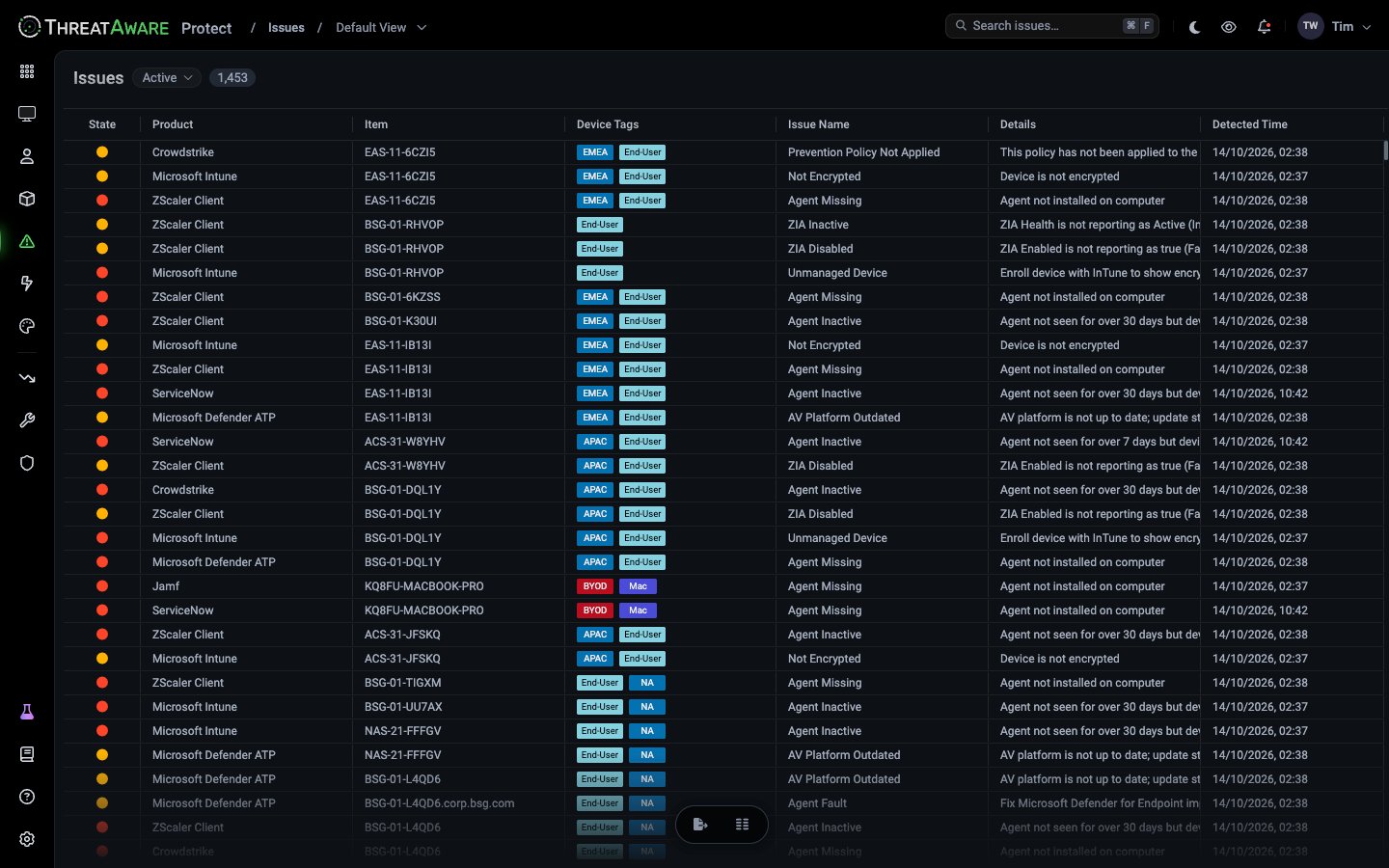Screen dimensions: 1389x868
Task: Toggle the eye visibility icon in header
Action: click(x=1229, y=27)
